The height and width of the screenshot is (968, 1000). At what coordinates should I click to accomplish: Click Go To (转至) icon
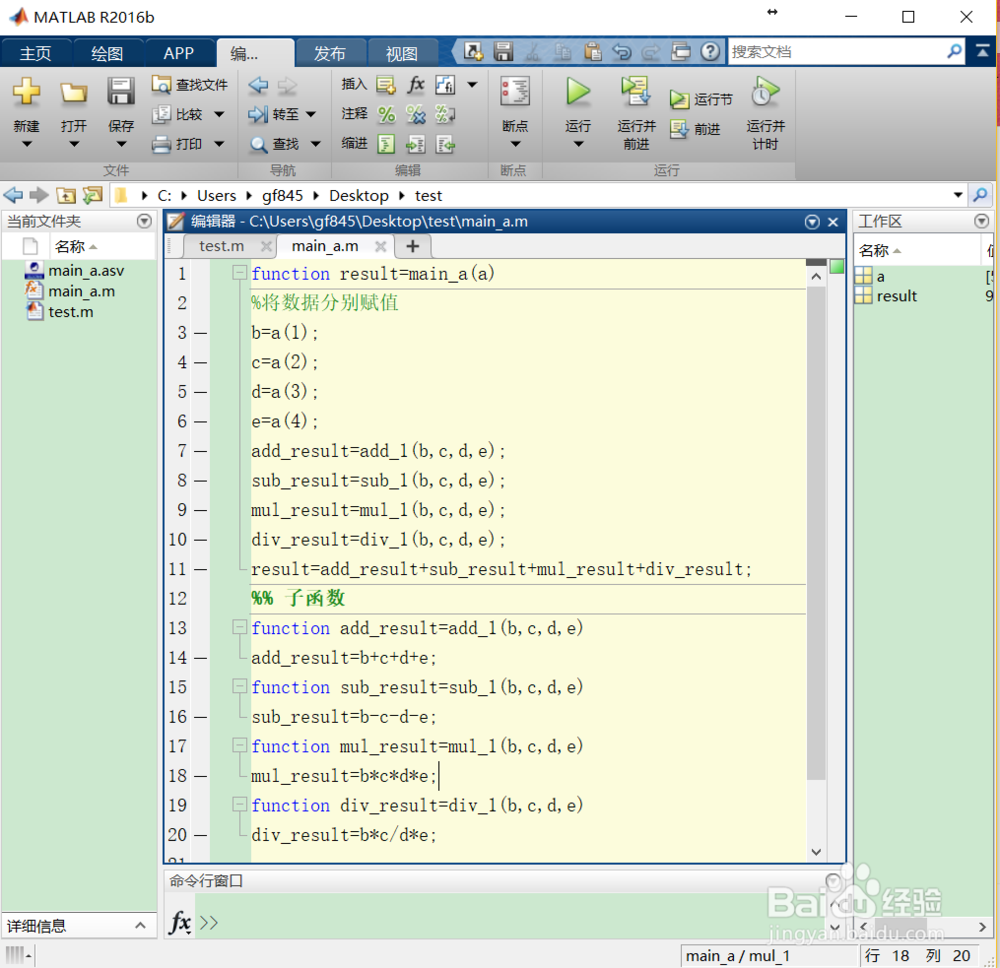(x=258, y=114)
